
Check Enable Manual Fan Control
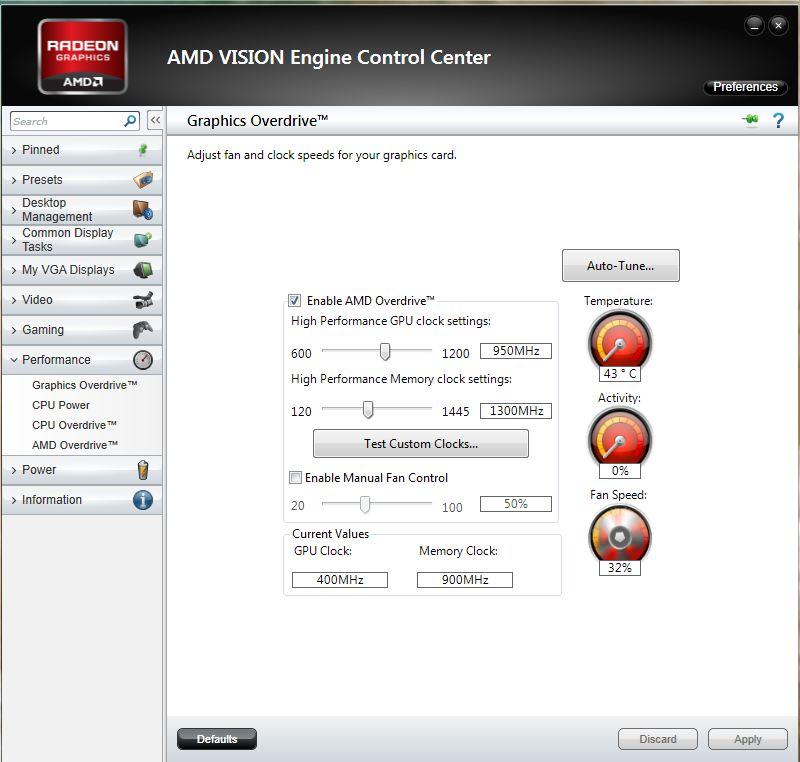click(295, 477)
